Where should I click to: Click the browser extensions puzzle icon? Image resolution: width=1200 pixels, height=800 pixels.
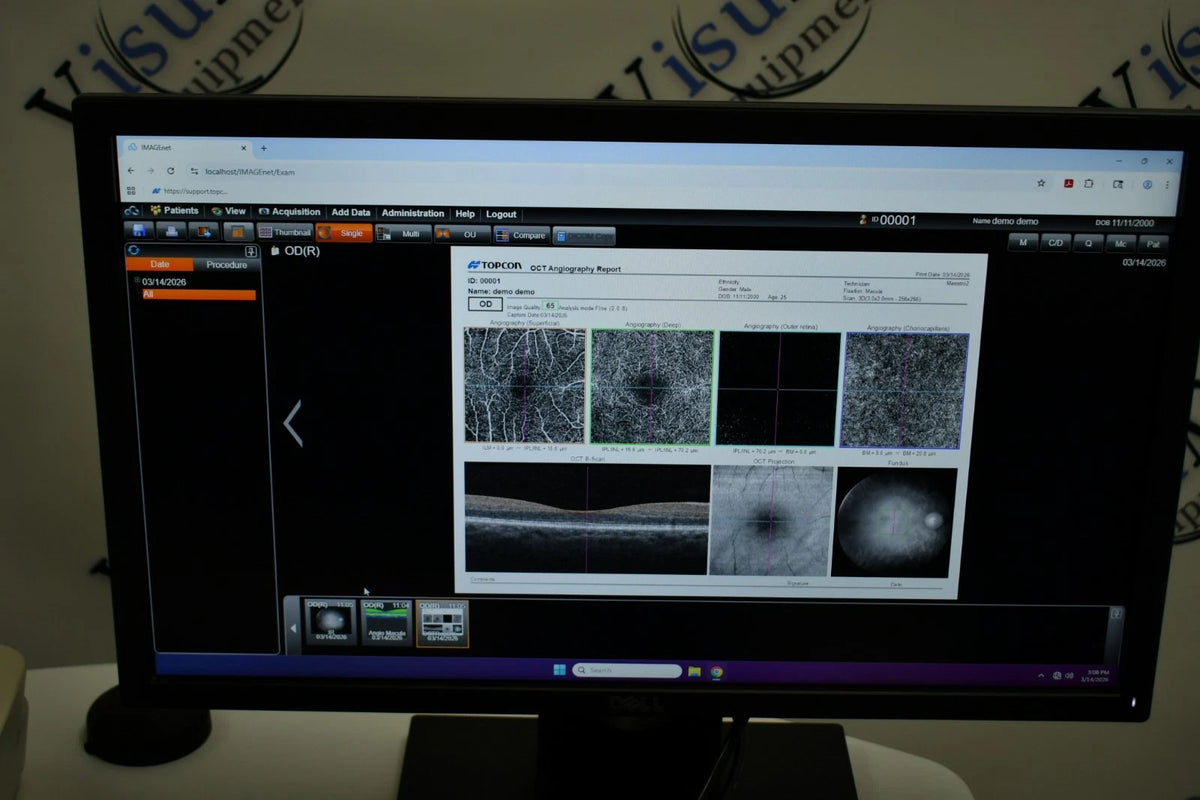(1089, 184)
